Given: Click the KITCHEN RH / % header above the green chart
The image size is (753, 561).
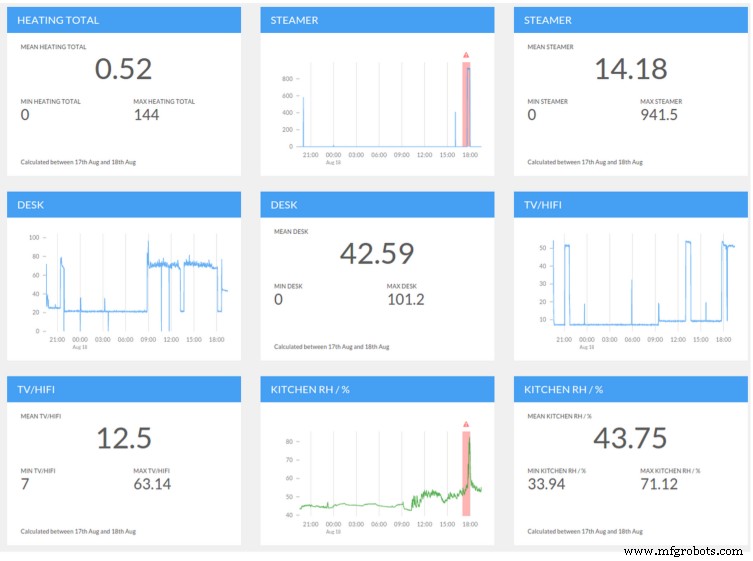Looking at the screenshot, I should pyautogui.click(x=377, y=389).
